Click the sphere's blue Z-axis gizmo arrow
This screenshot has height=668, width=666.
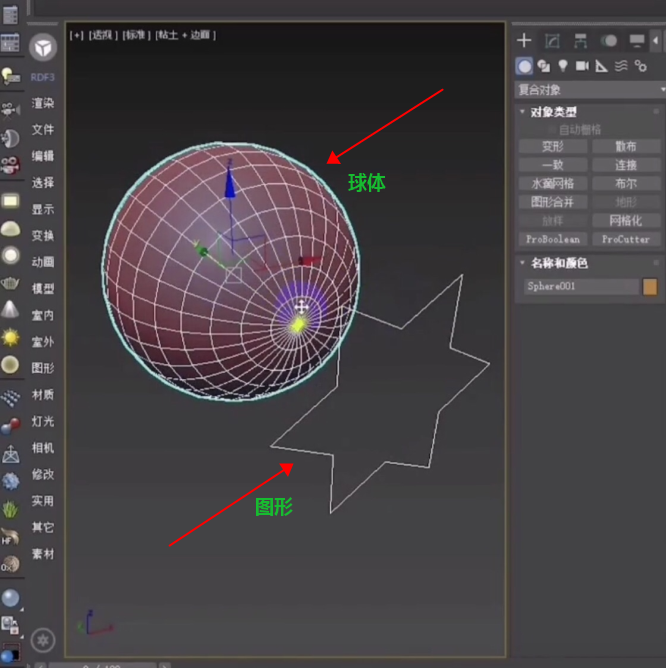coord(230,183)
